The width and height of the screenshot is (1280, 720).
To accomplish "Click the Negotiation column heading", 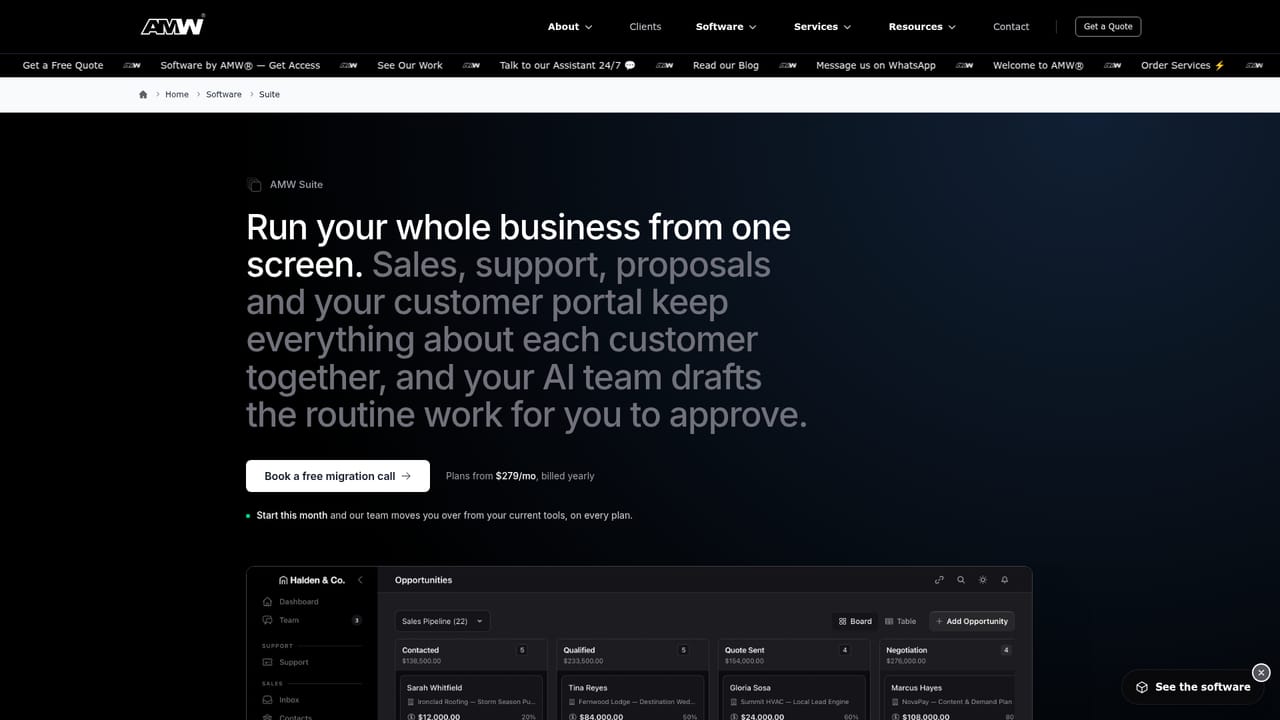I will coord(907,650).
